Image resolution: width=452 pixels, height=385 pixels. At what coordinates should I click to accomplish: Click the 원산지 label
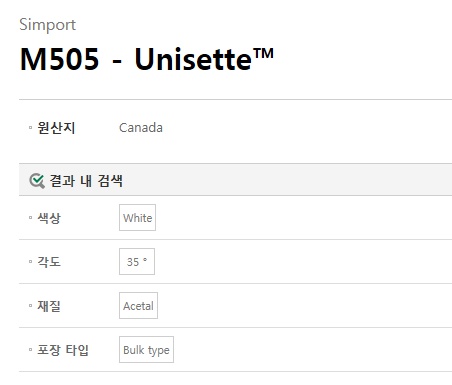click(56, 128)
